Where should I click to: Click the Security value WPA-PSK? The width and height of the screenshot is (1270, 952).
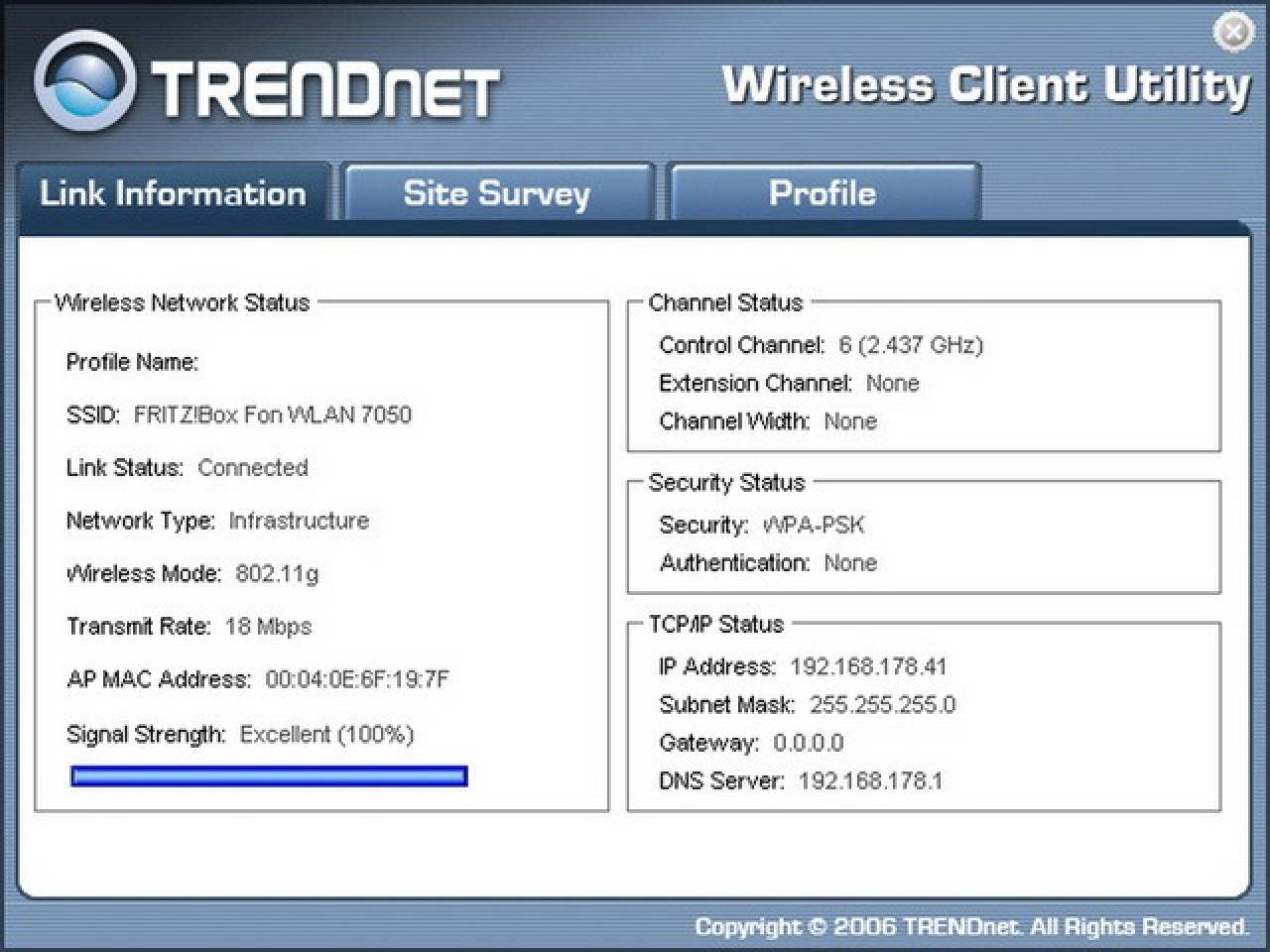(x=814, y=525)
